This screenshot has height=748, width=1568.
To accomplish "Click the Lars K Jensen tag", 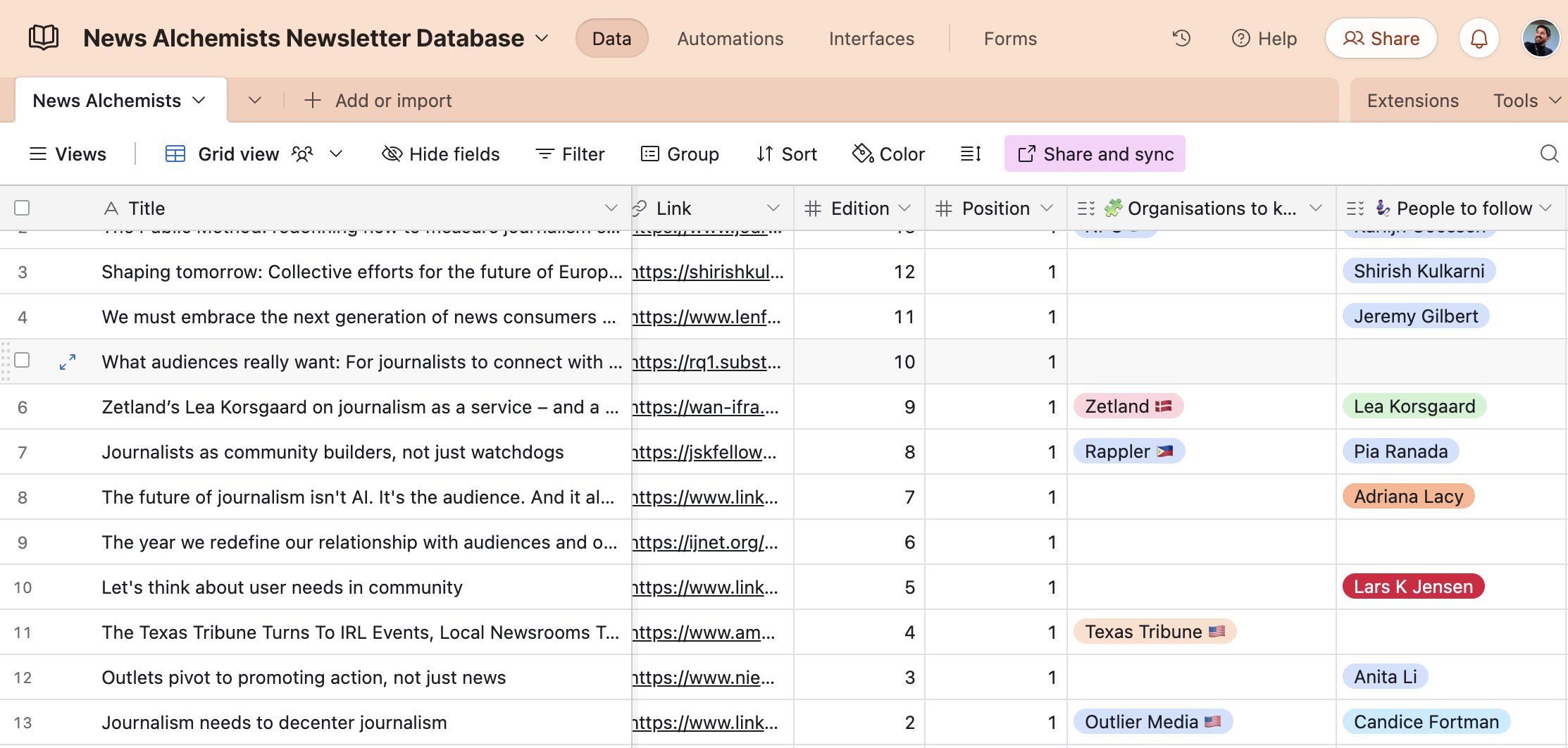I will pyautogui.click(x=1413, y=587).
